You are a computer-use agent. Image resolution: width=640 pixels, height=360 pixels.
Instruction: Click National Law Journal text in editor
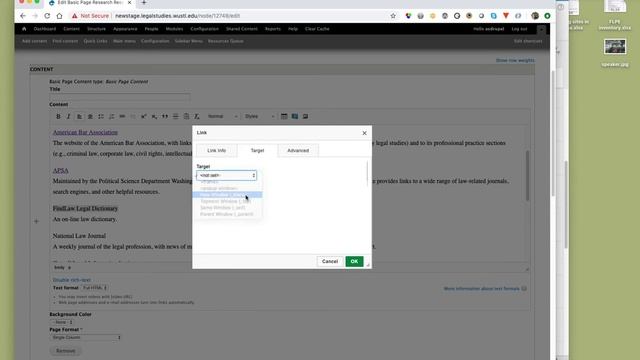[x=79, y=236]
